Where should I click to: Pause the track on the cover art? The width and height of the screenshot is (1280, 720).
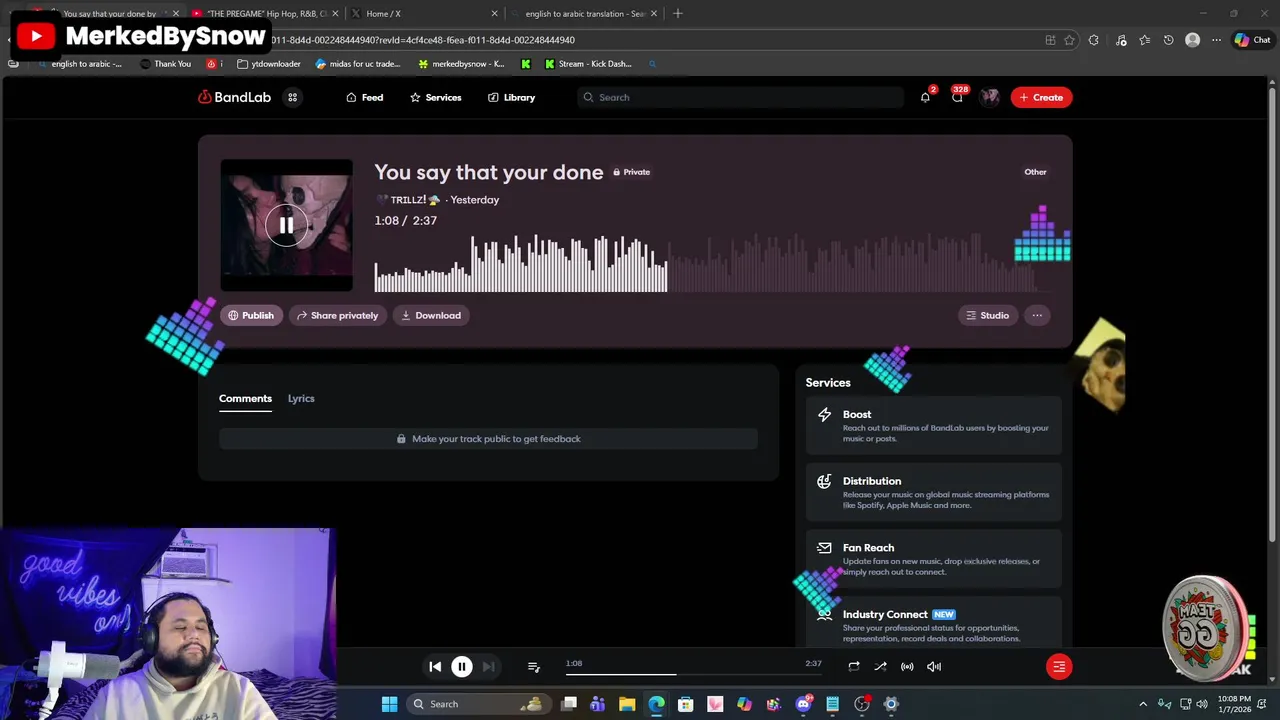point(286,225)
